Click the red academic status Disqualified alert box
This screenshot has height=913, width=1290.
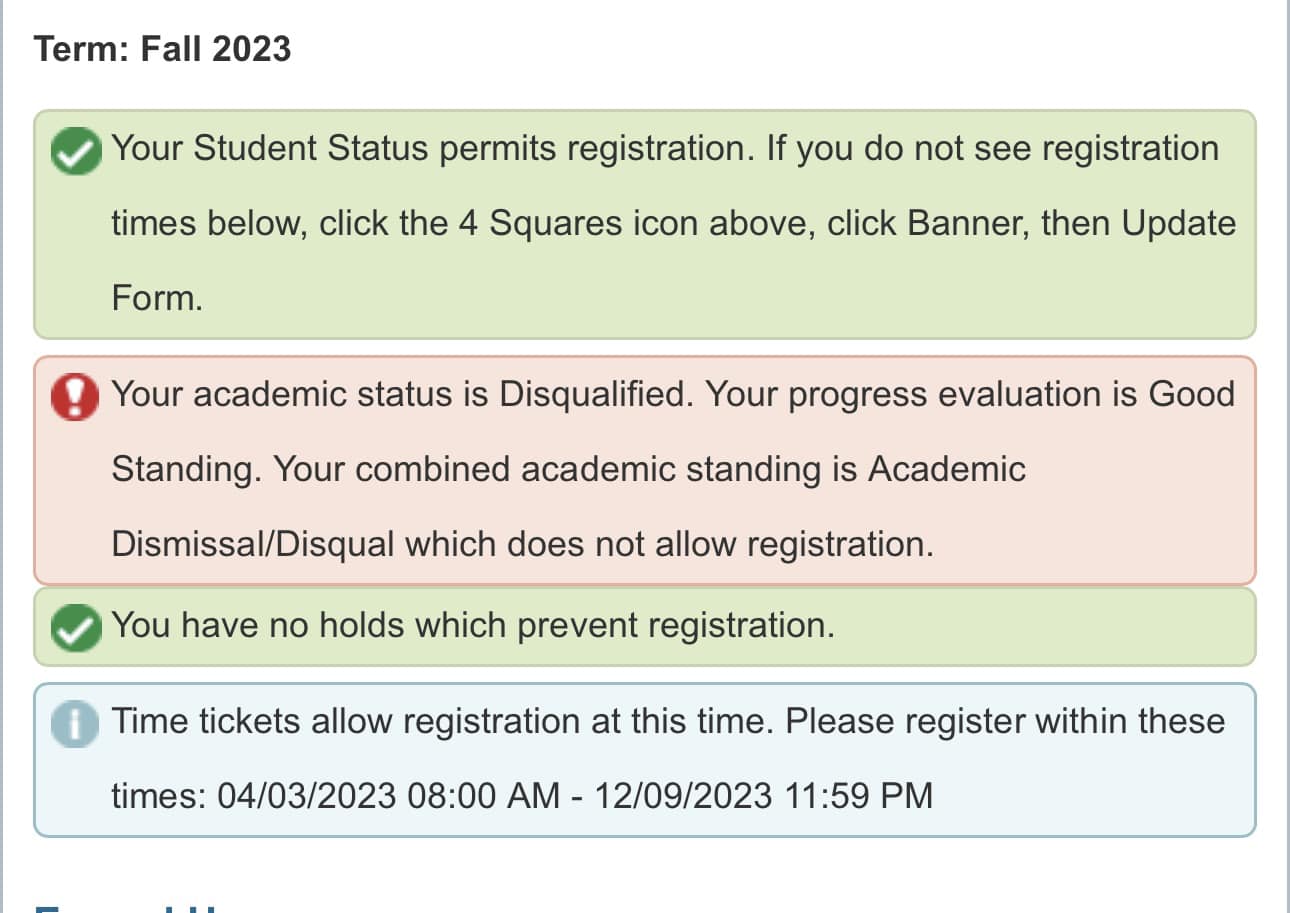point(644,470)
